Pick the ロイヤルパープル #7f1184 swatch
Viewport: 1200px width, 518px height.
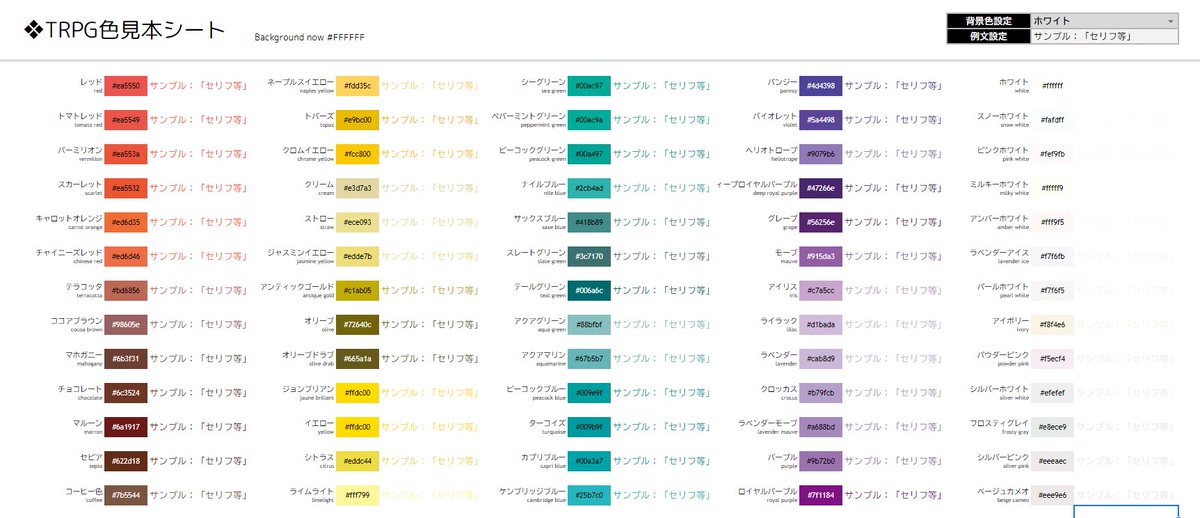[x=821, y=494]
